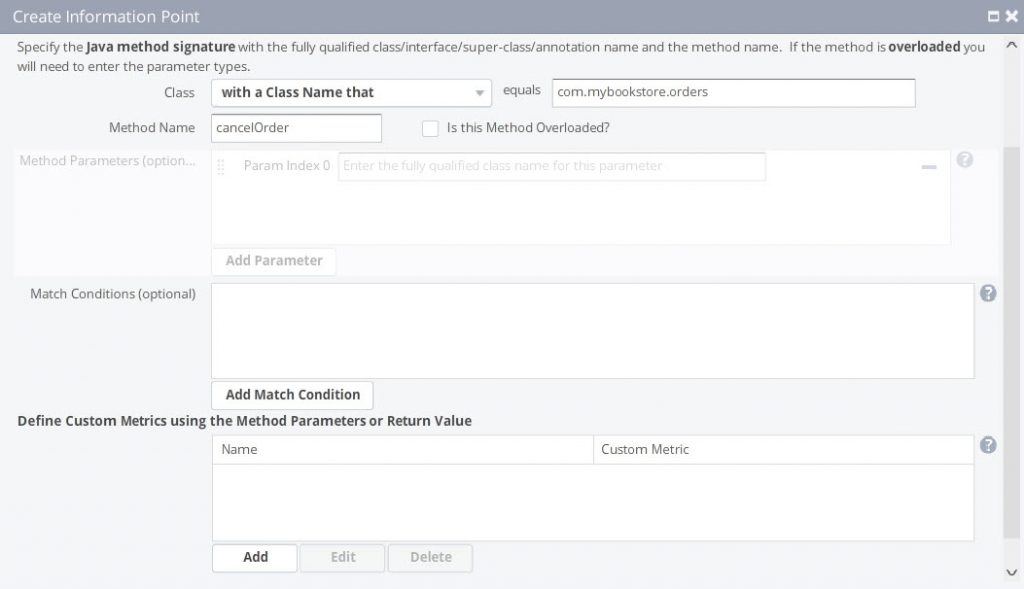The image size is (1024, 589).
Task: Click the drag handle beside Param Index 0
Action: [x=222, y=166]
